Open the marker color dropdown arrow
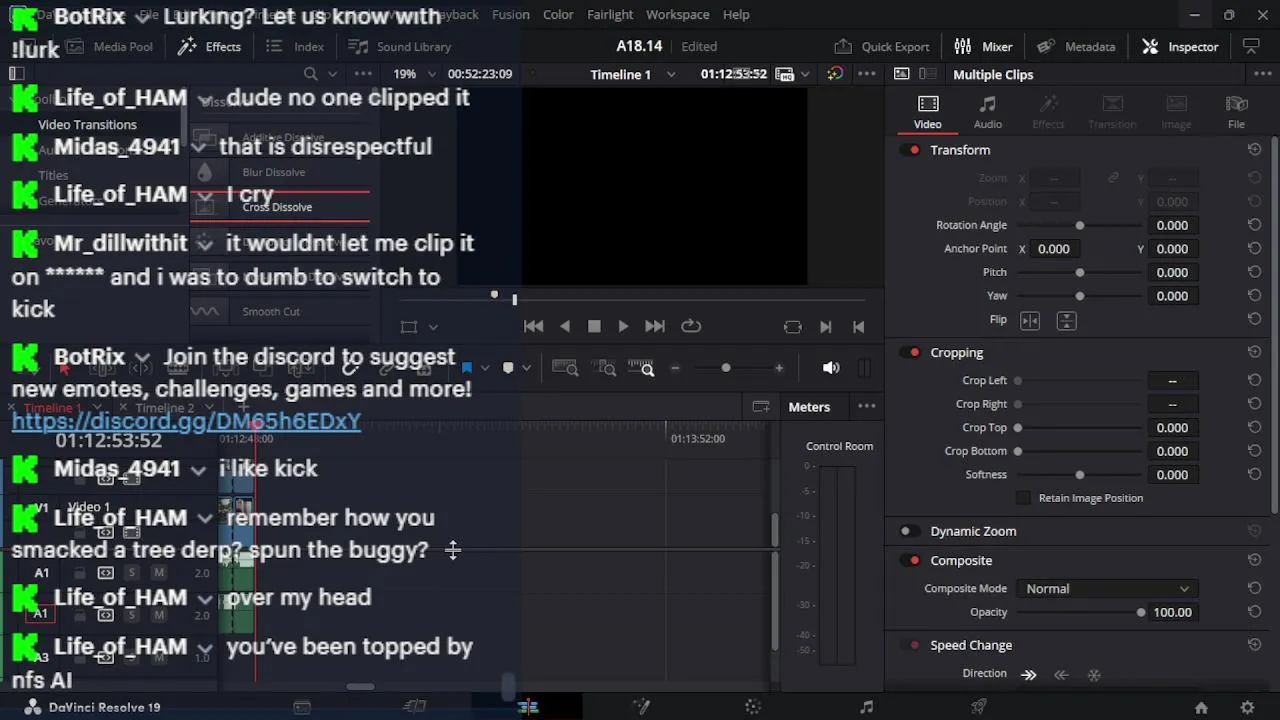 [x=526, y=368]
